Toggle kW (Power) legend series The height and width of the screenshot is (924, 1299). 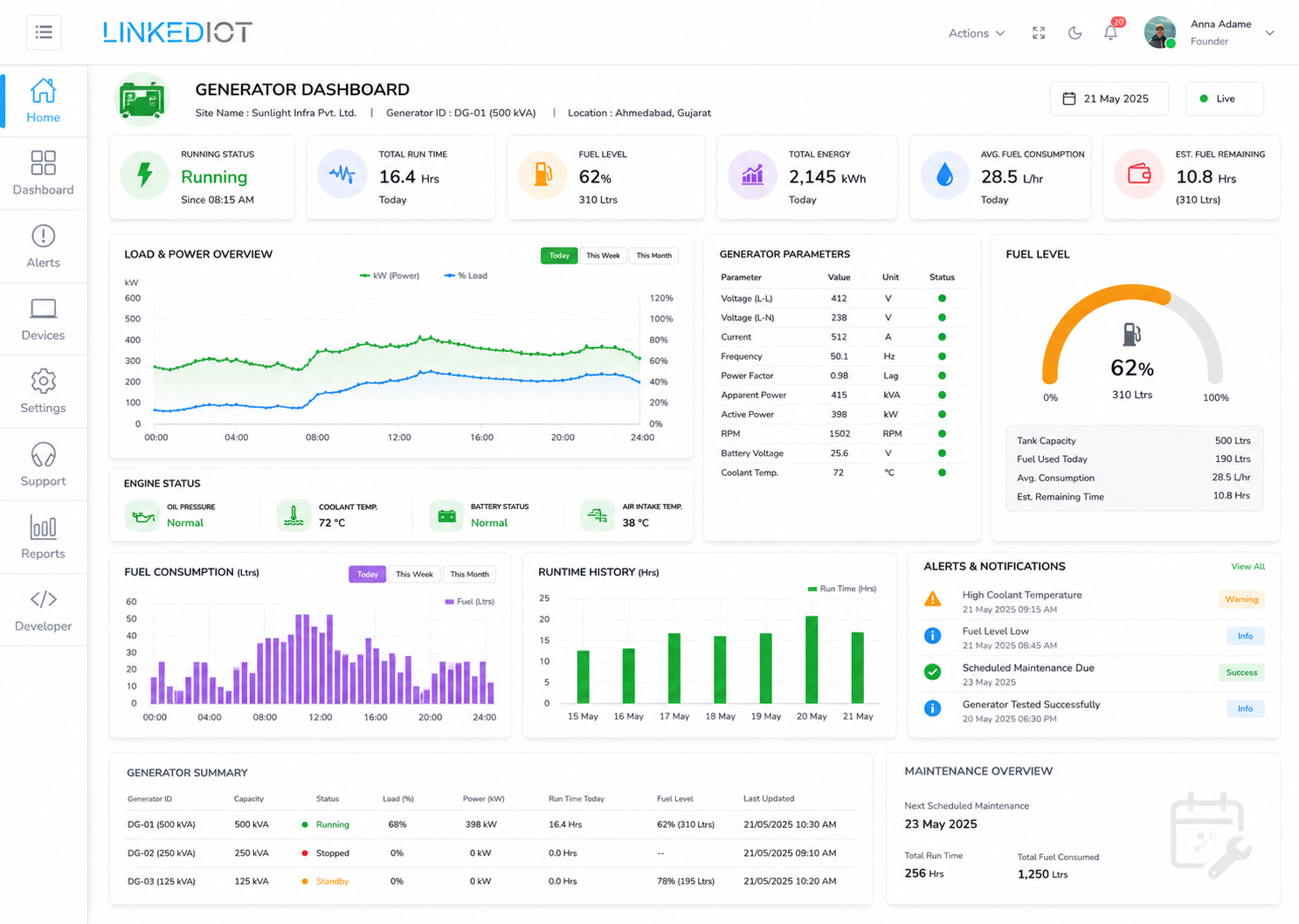pos(390,276)
